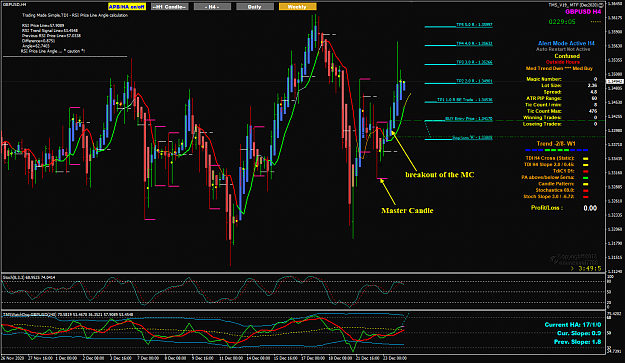Click the Prev. Slope: 1.8 text

(578, 342)
